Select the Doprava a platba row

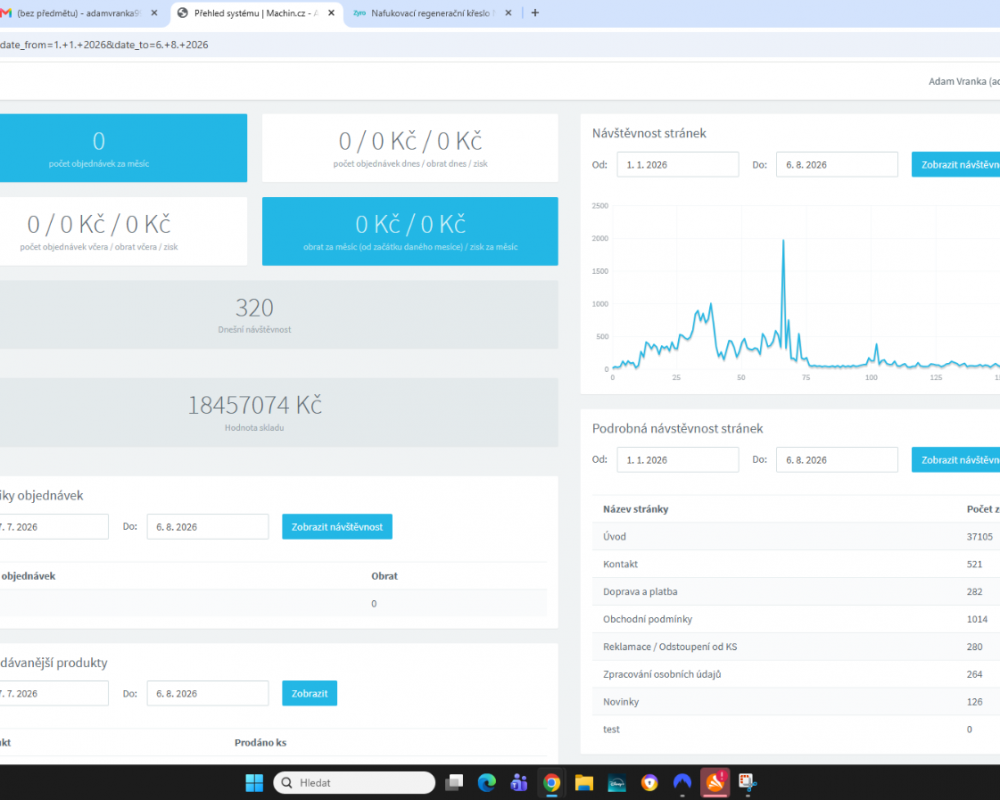click(x=796, y=591)
